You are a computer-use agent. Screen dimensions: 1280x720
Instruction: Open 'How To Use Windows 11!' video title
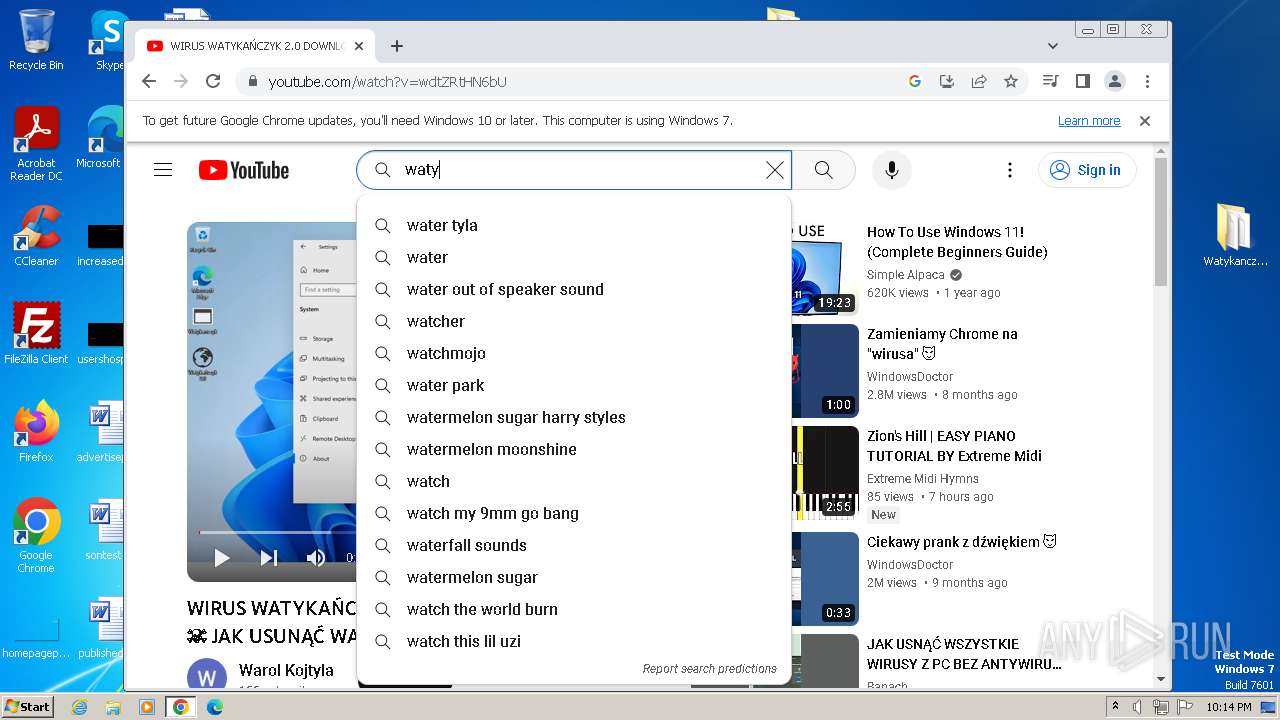click(x=957, y=242)
